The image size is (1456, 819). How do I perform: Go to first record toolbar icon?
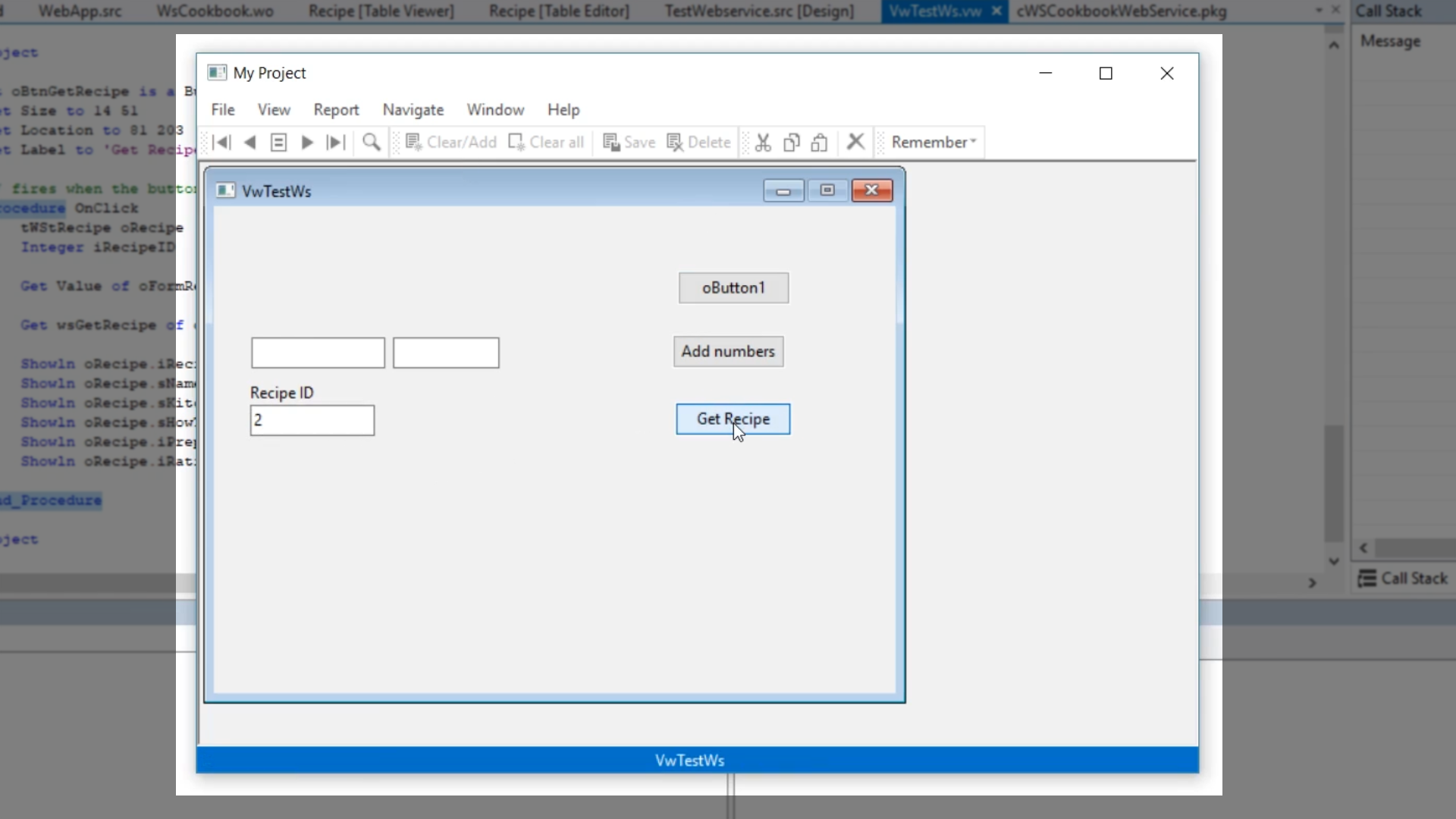click(x=221, y=143)
